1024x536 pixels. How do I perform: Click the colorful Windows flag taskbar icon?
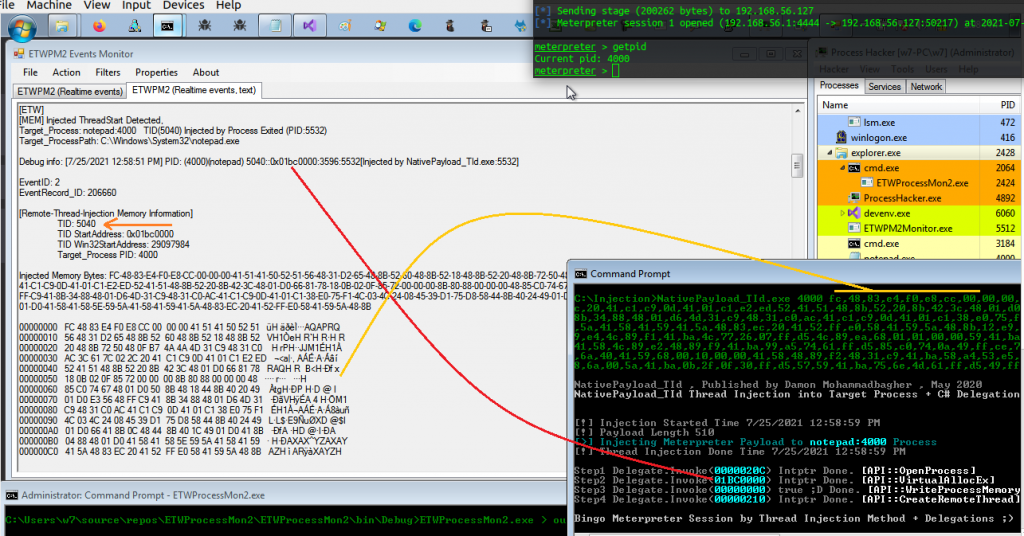tap(380, 26)
